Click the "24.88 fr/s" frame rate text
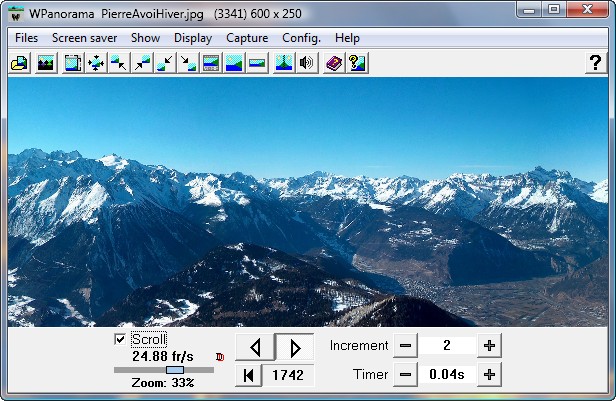The height and width of the screenshot is (401, 616). click(x=163, y=357)
